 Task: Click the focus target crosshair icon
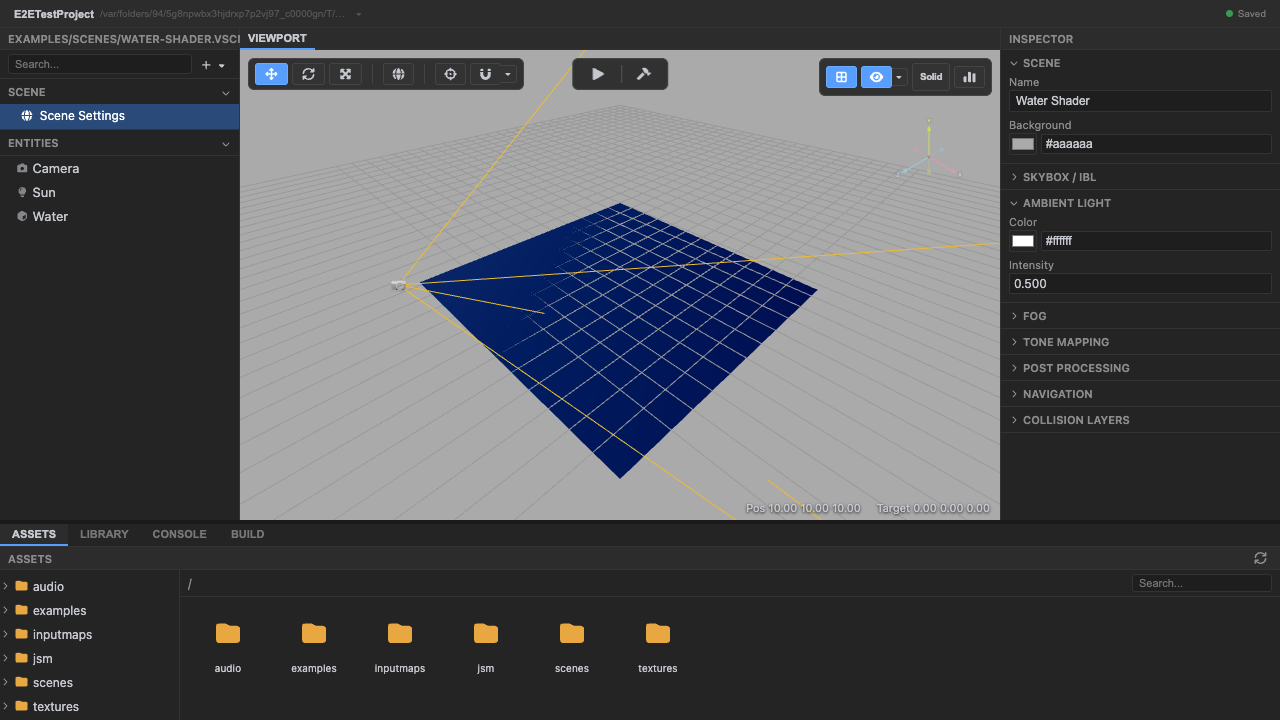coord(450,74)
